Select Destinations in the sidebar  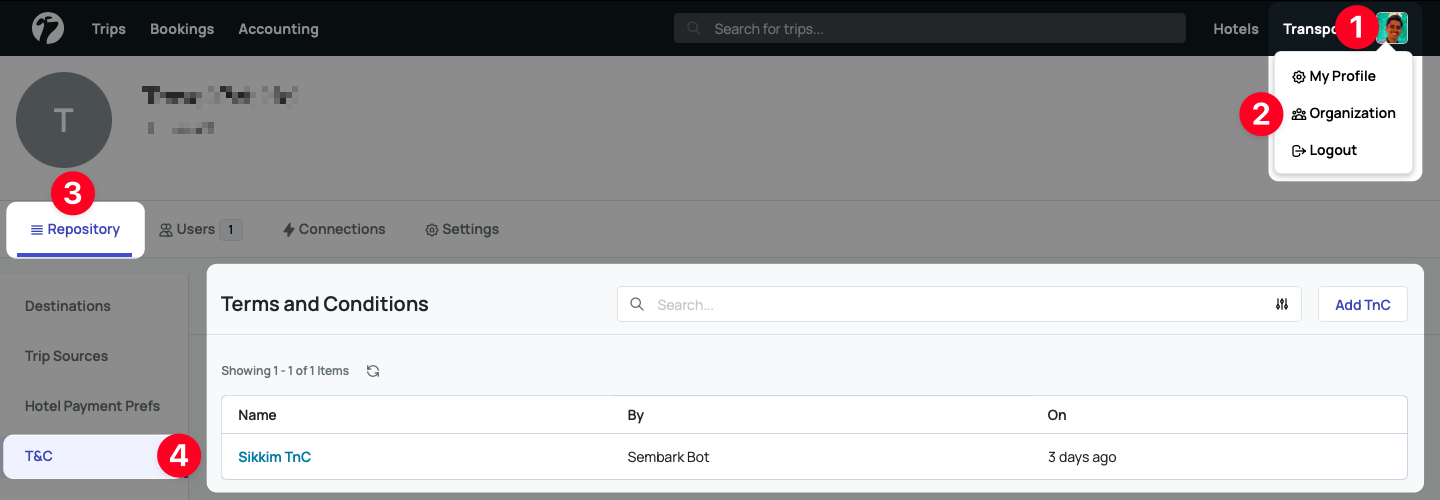click(x=68, y=306)
